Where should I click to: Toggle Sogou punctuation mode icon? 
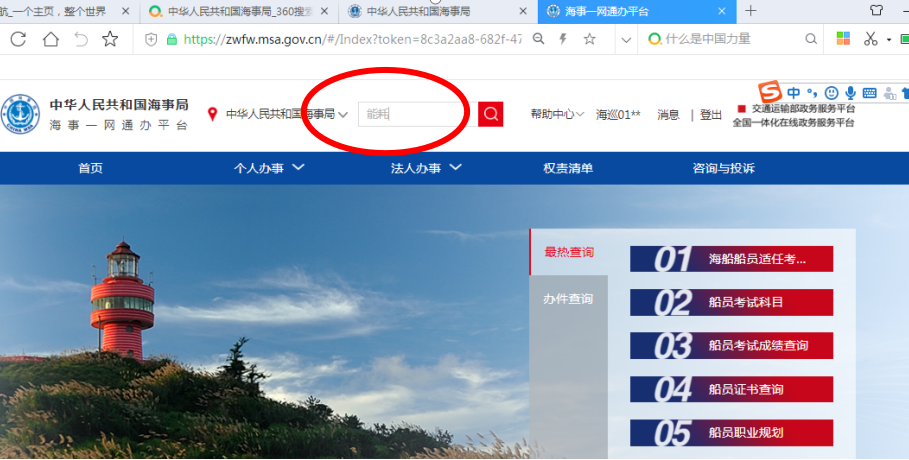(x=812, y=93)
